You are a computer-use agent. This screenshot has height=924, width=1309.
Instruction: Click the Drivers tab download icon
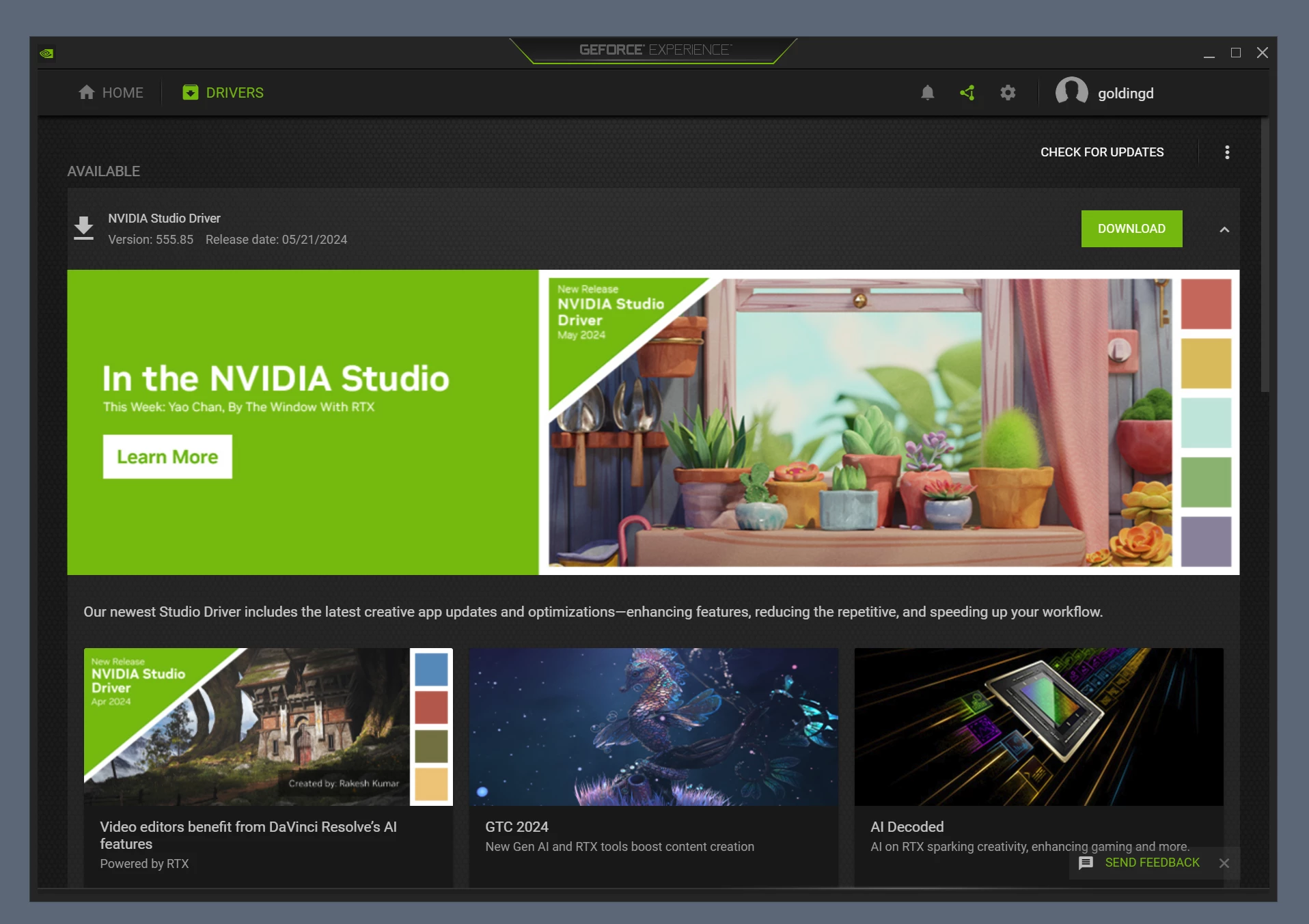pyautogui.click(x=191, y=92)
